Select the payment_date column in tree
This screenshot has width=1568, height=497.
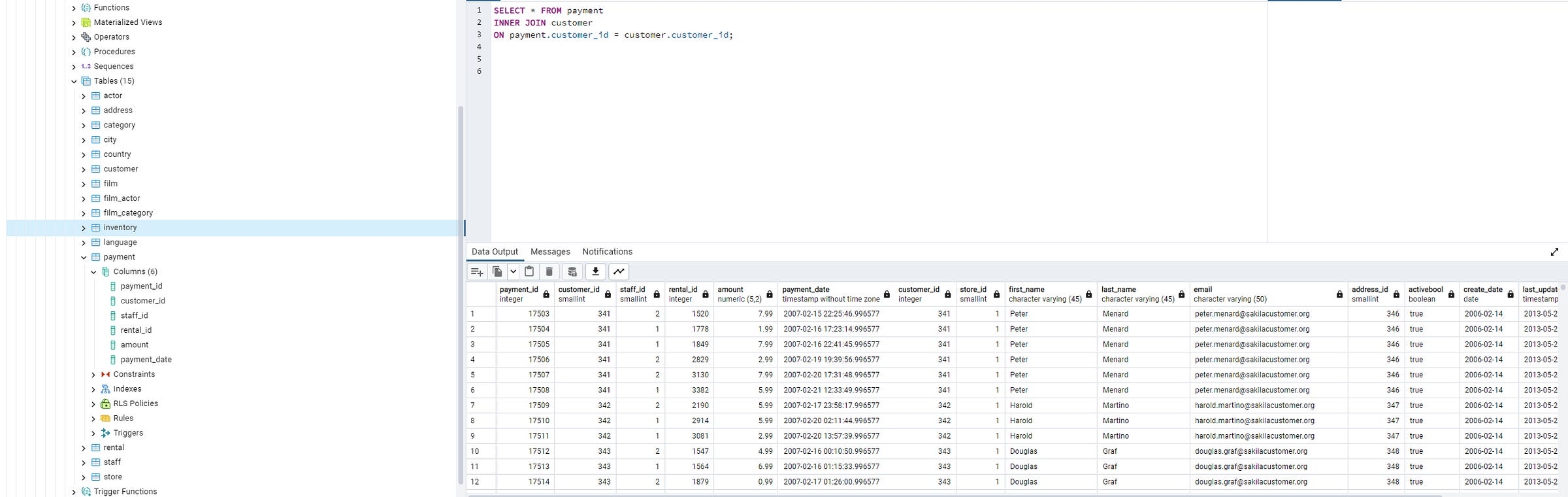coord(146,360)
